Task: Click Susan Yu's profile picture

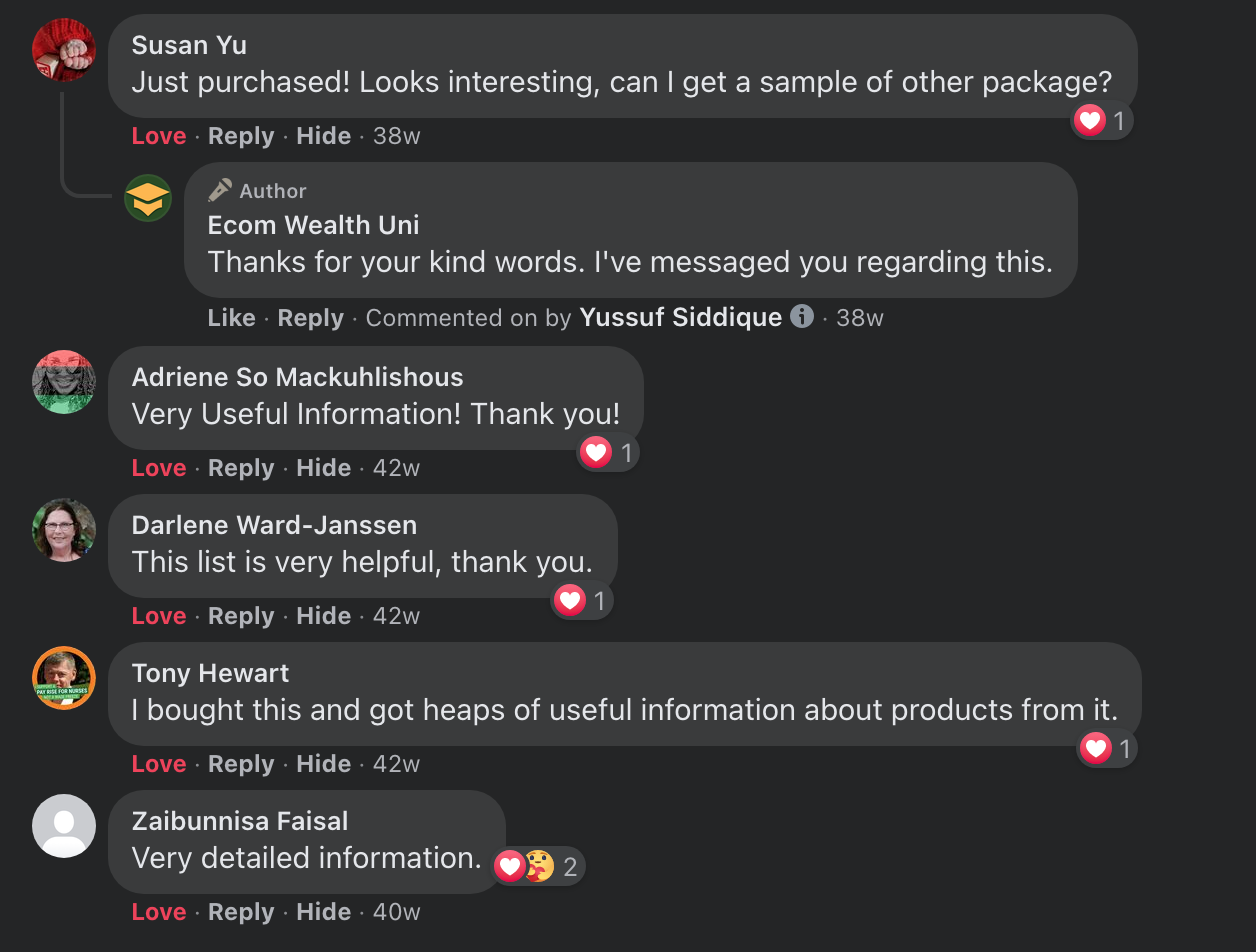Action: pos(64,50)
